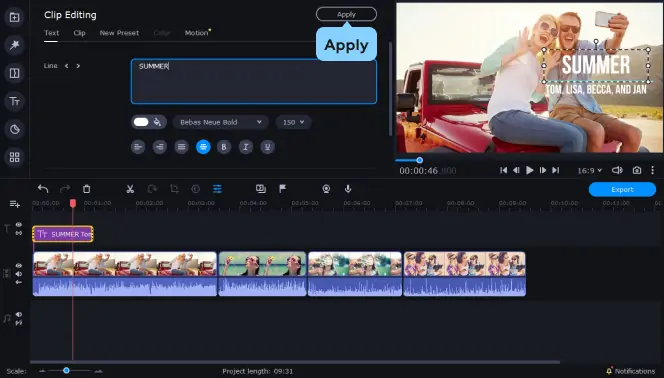Image resolution: width=664 pixels, height=378 pixels.
Task: Select center text alignment
Action: click(x=203, y=147)
